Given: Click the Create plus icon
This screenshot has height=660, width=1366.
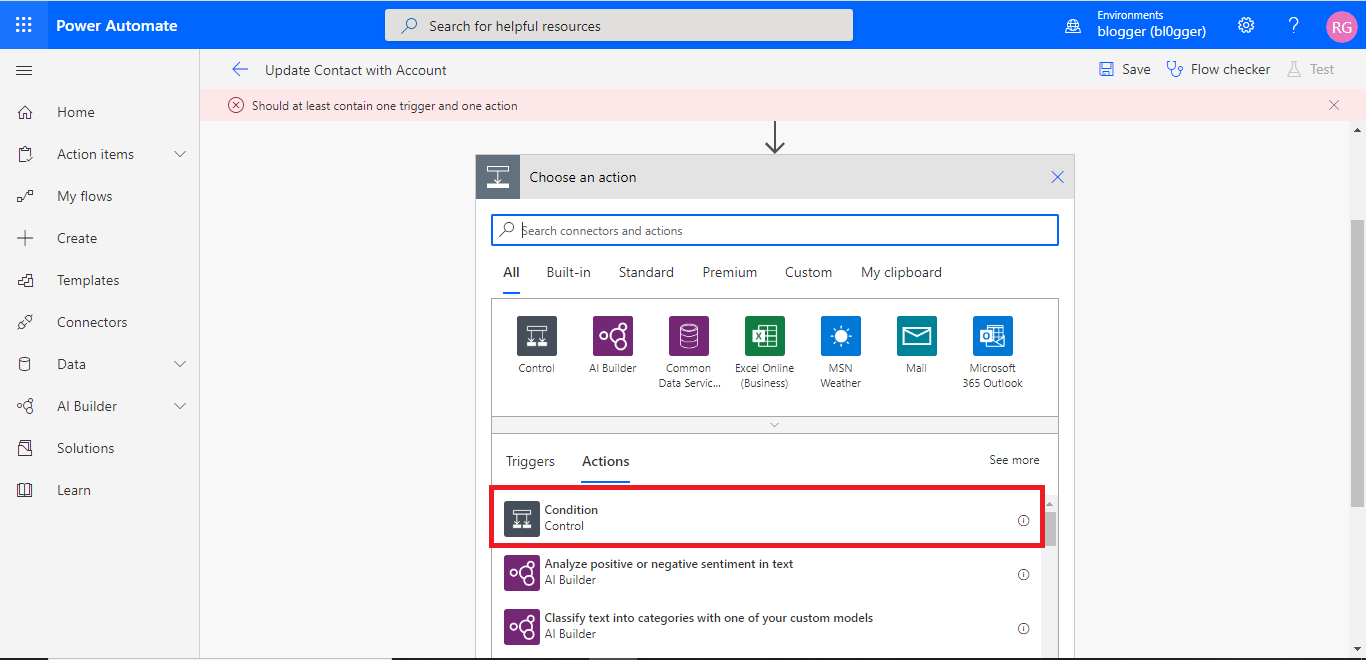Looking at the screenshot, I should 25,238.
